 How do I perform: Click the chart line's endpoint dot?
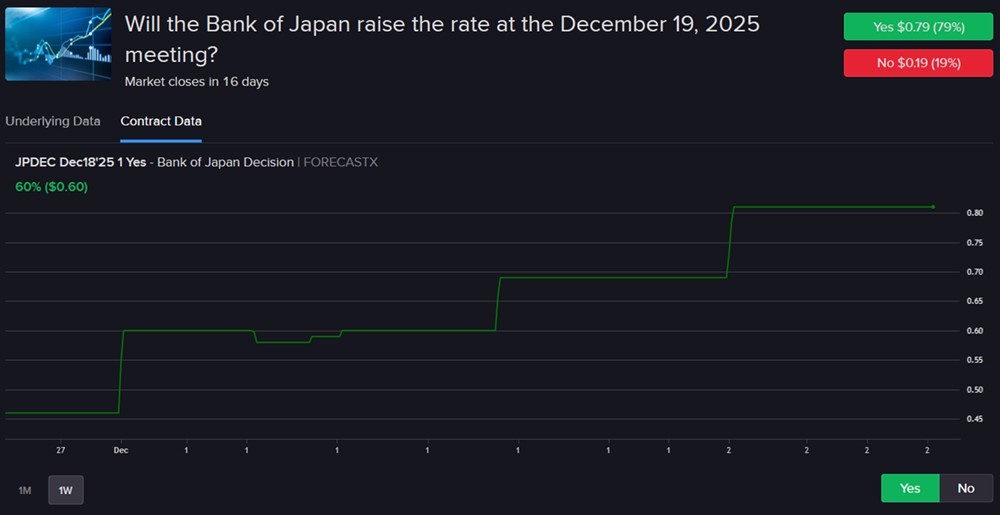(x=933, y=207)
